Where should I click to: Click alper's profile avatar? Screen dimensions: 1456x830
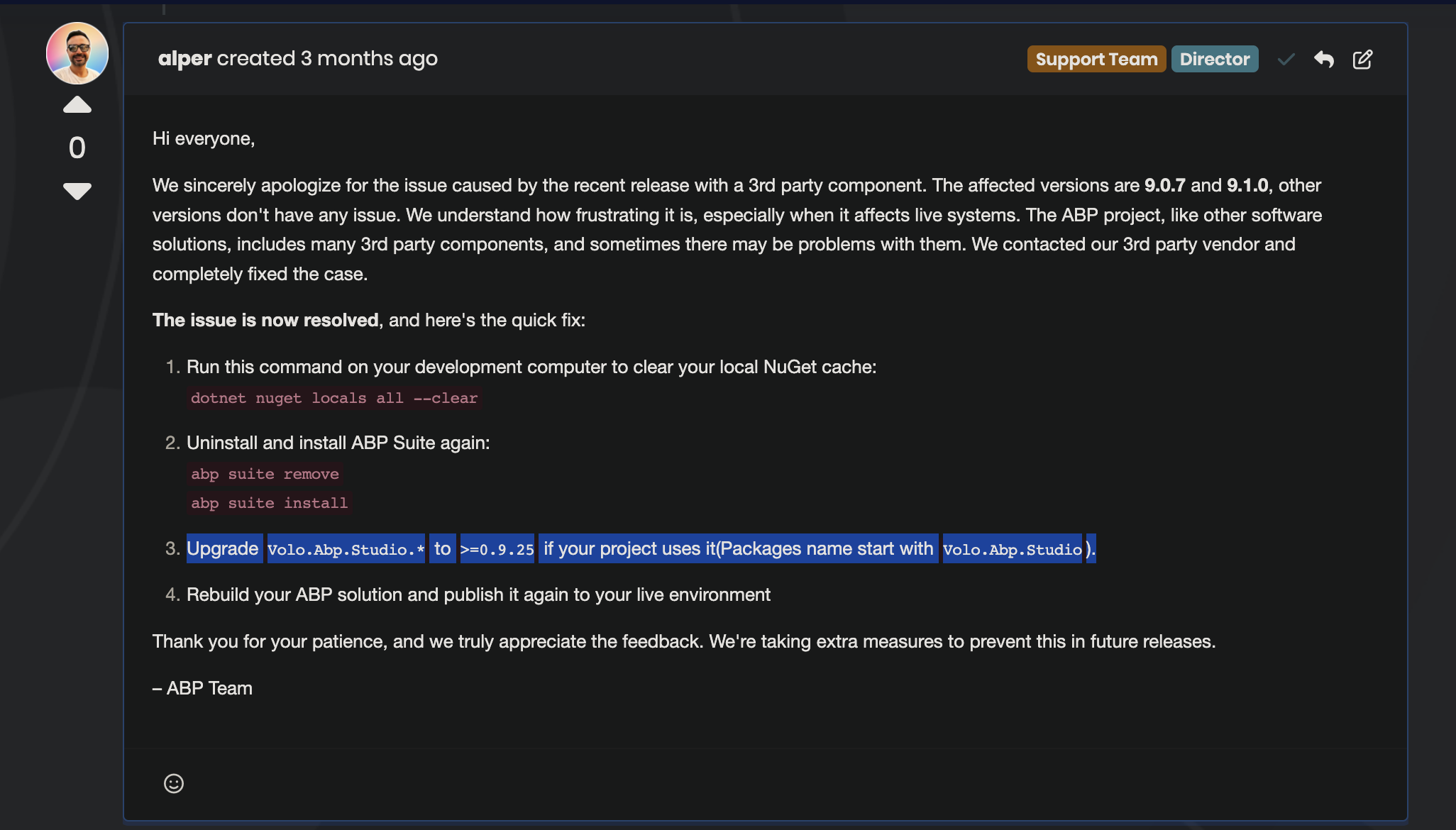point(77,53)
